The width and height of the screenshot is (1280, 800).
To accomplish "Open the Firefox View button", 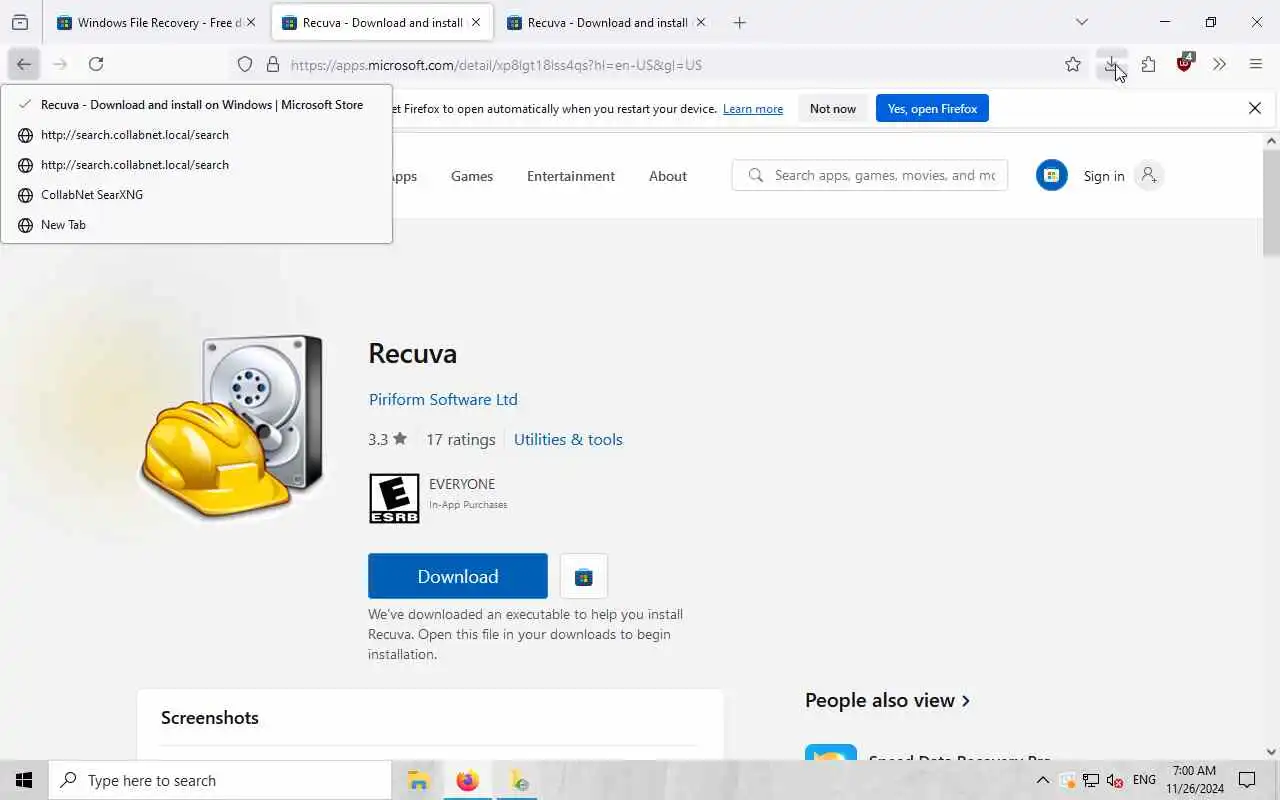I will pyautogui.click(x=20, y=22).
